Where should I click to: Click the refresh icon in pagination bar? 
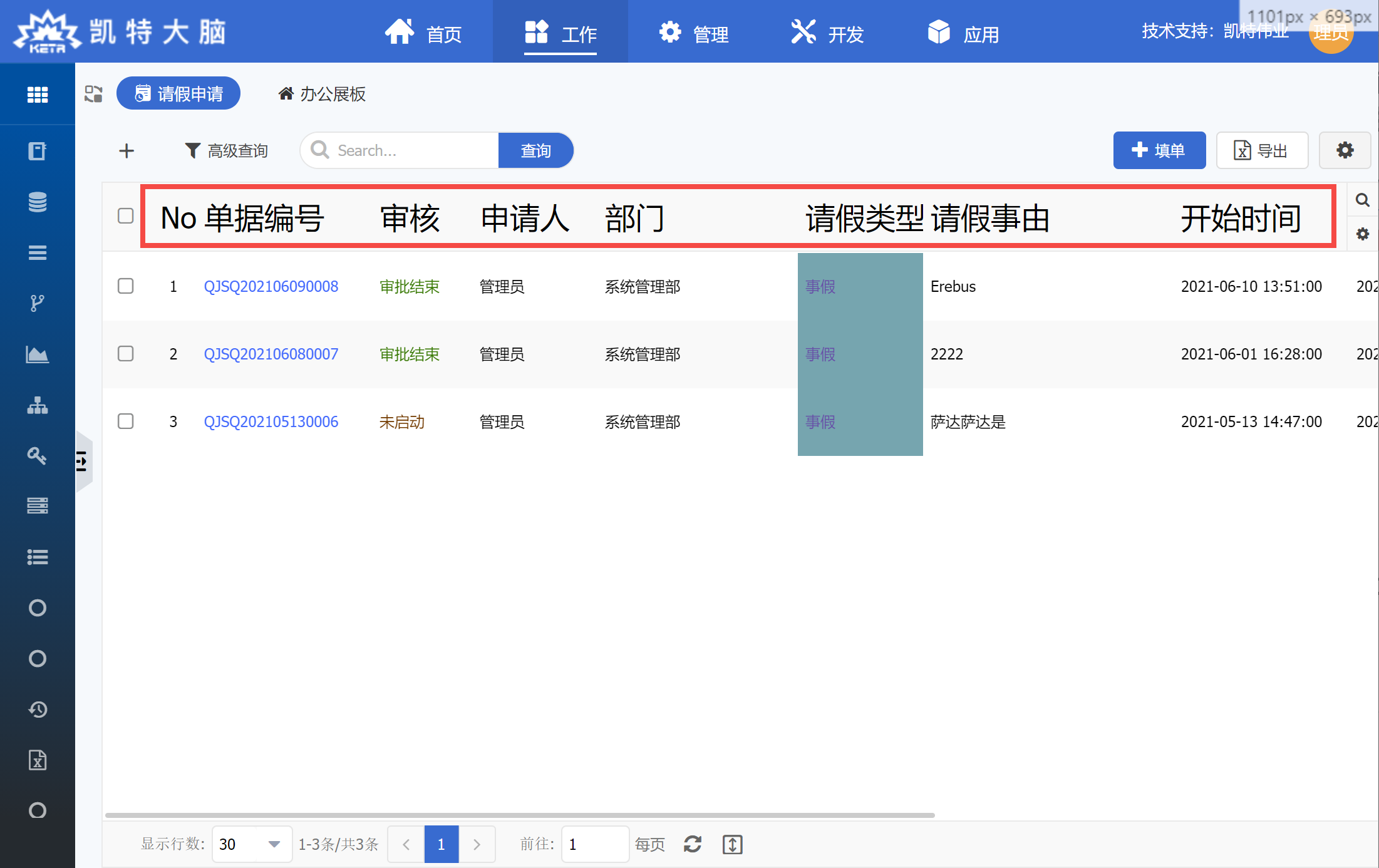[x=692, y=844]
